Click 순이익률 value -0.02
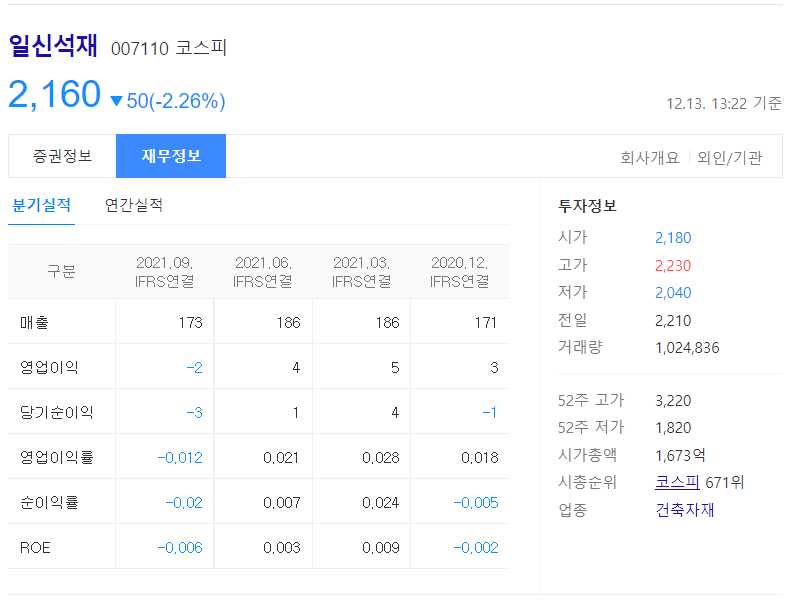The width and height of the screenshot is (793, 600). coord(184,502)
